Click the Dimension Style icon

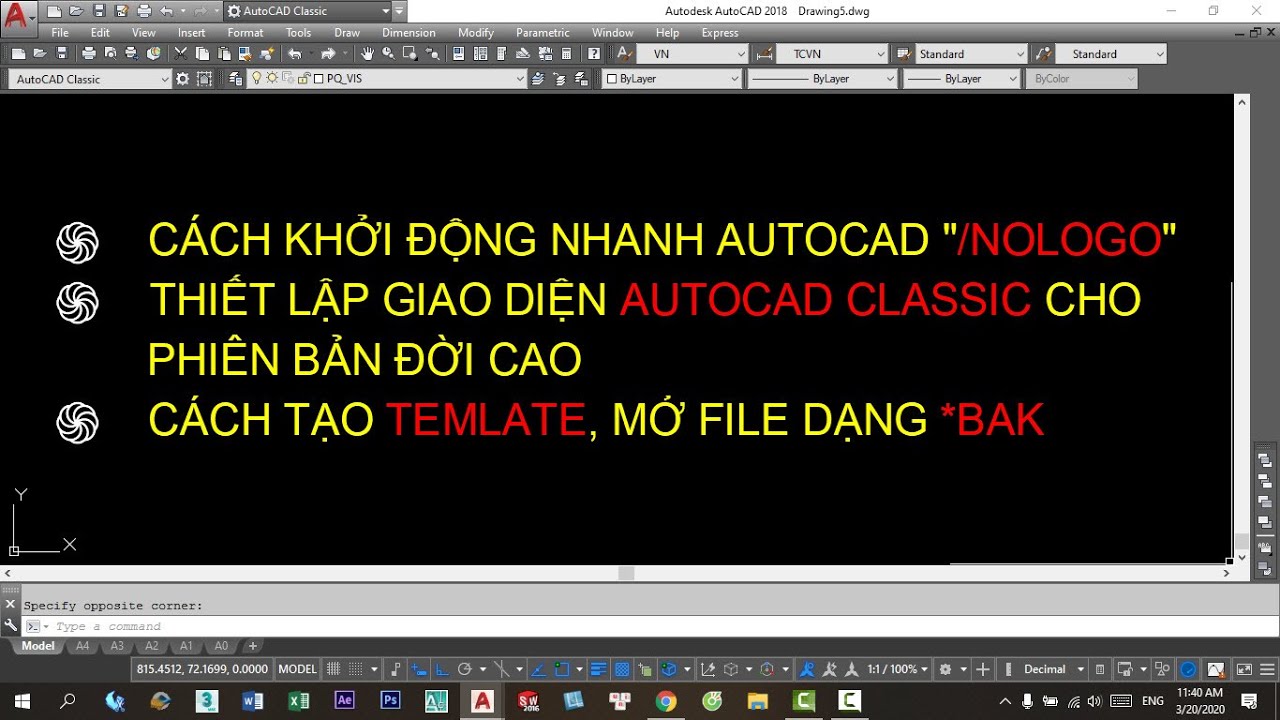pos(765,53)
